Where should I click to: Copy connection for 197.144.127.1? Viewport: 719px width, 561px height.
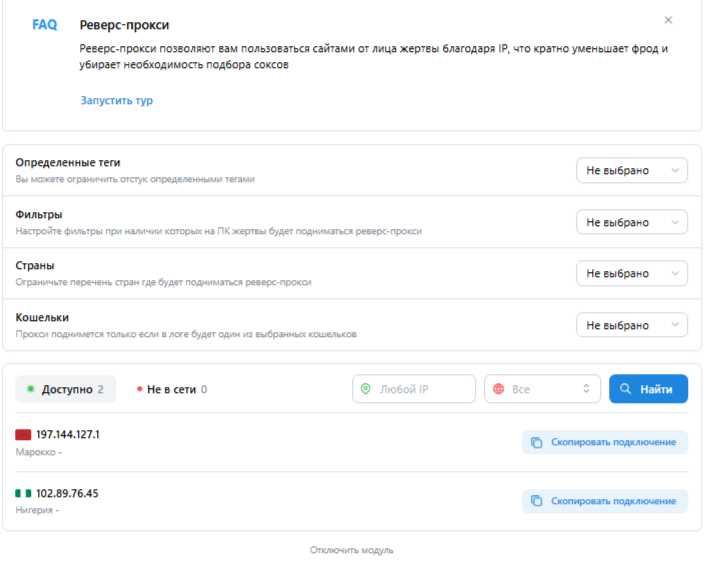[x=605, y=442]
